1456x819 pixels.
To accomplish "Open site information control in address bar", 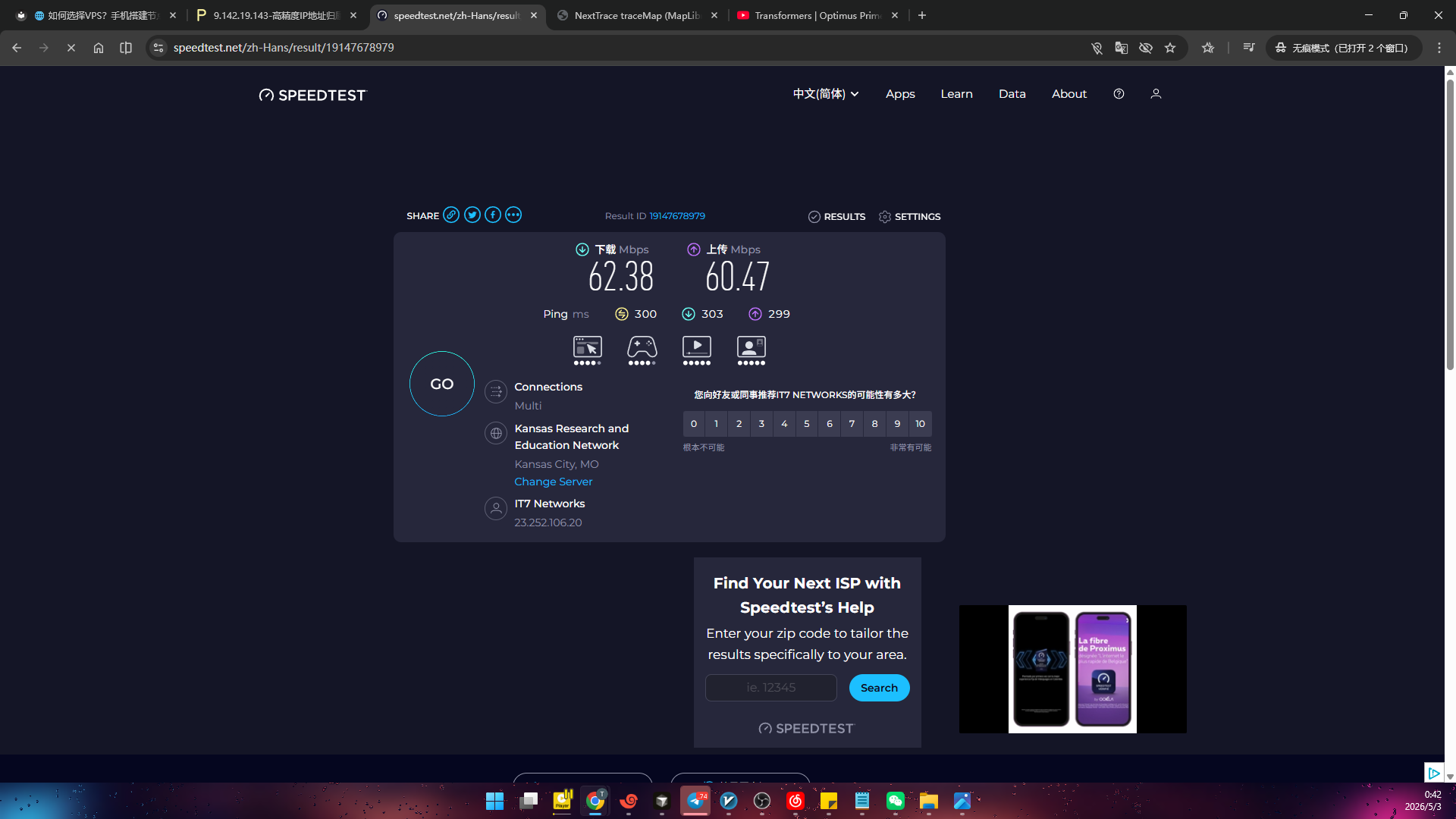I will (x=158, y=48).
